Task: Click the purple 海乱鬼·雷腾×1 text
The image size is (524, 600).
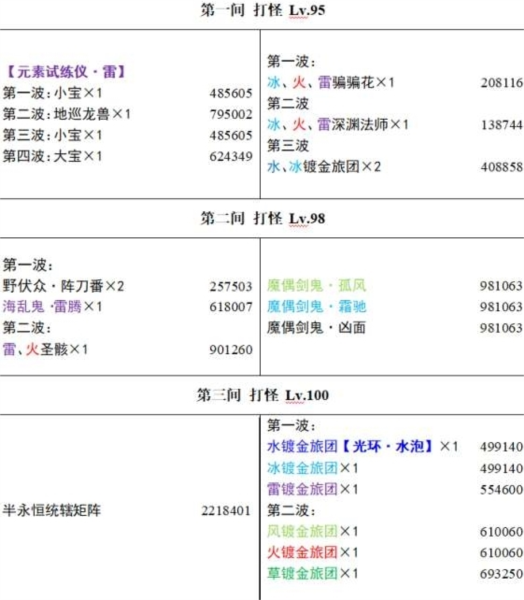Action: coord(52,307)
